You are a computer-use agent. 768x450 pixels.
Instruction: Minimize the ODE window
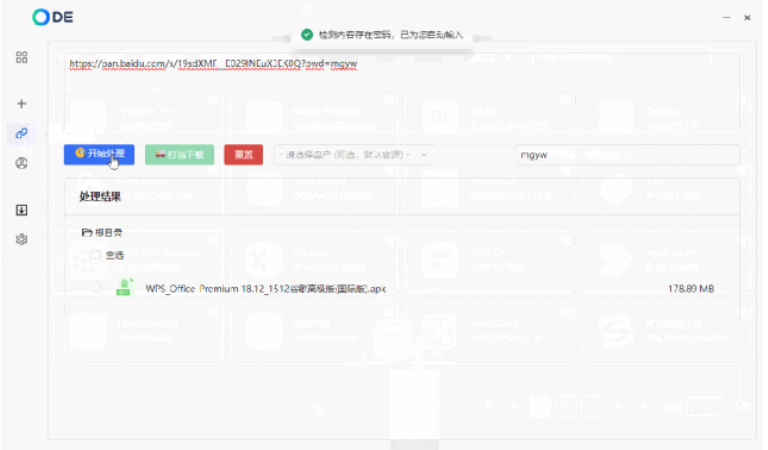726,18
